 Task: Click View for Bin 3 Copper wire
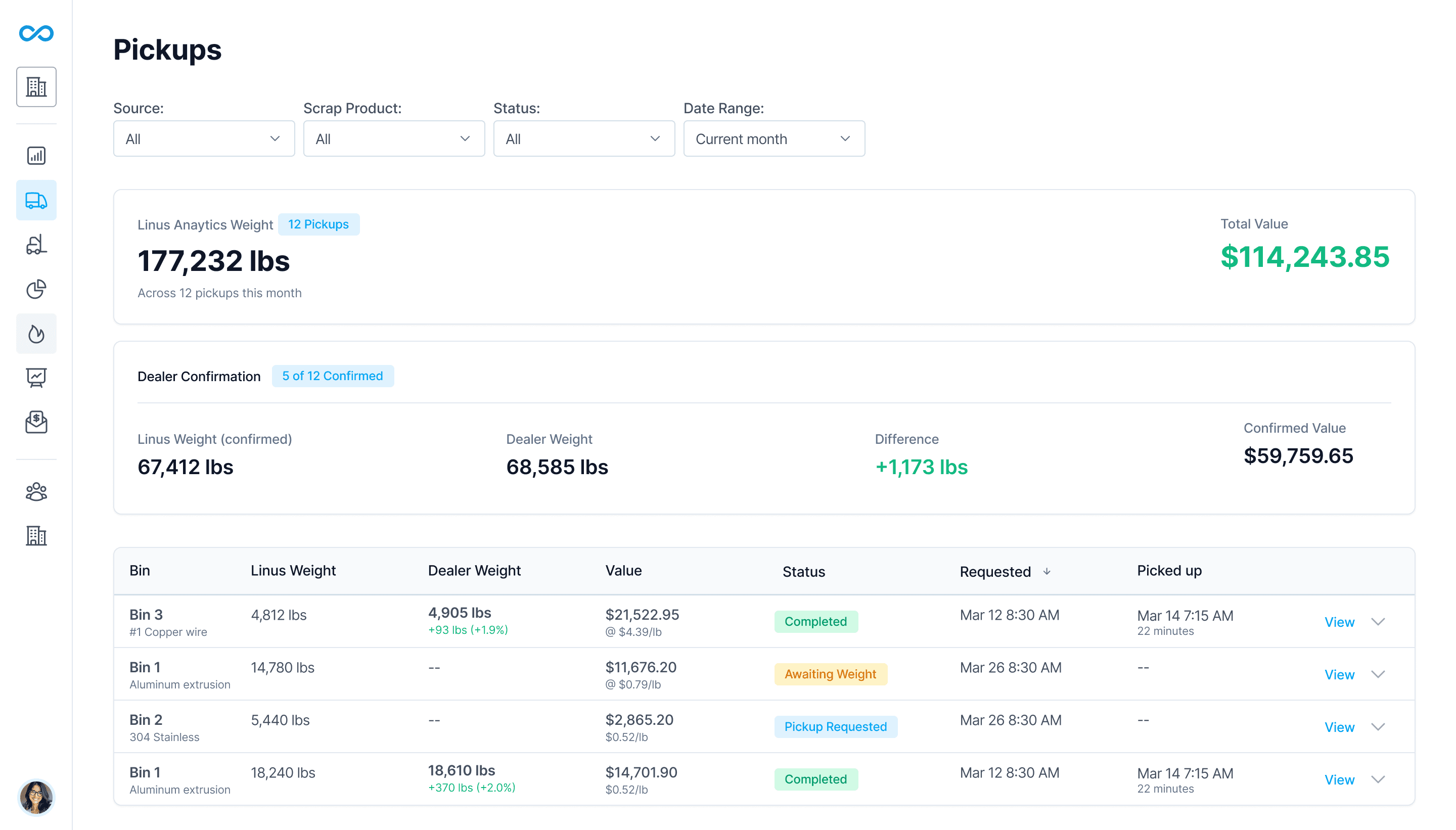[x=1339, y=622]
